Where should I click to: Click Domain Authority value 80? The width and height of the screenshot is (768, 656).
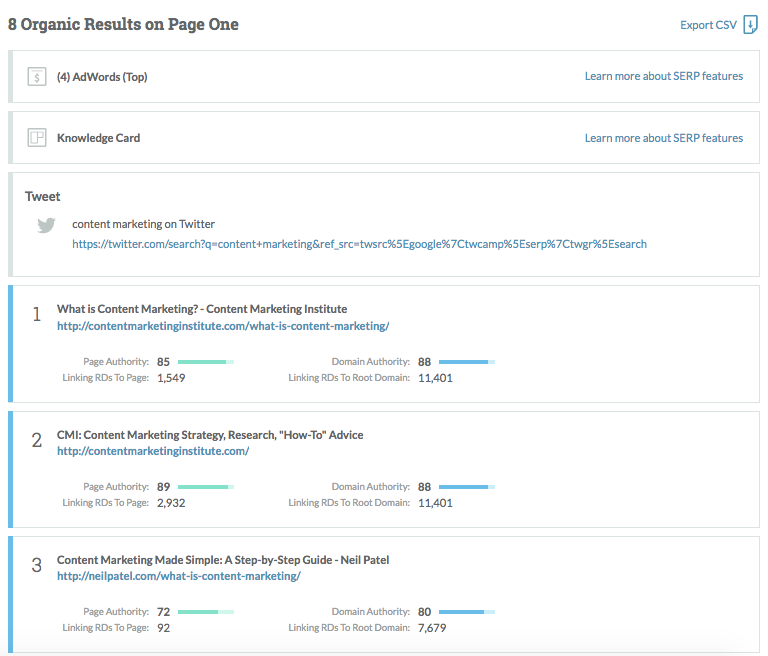(x=424, y=611)
